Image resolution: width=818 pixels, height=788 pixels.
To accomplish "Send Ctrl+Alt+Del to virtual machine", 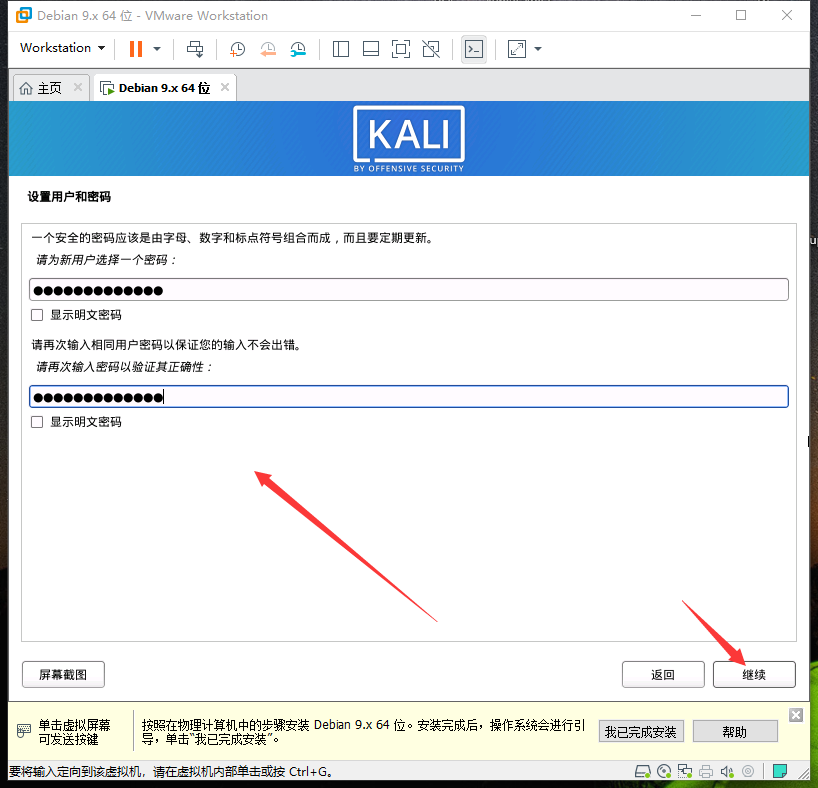I will 195,49.
